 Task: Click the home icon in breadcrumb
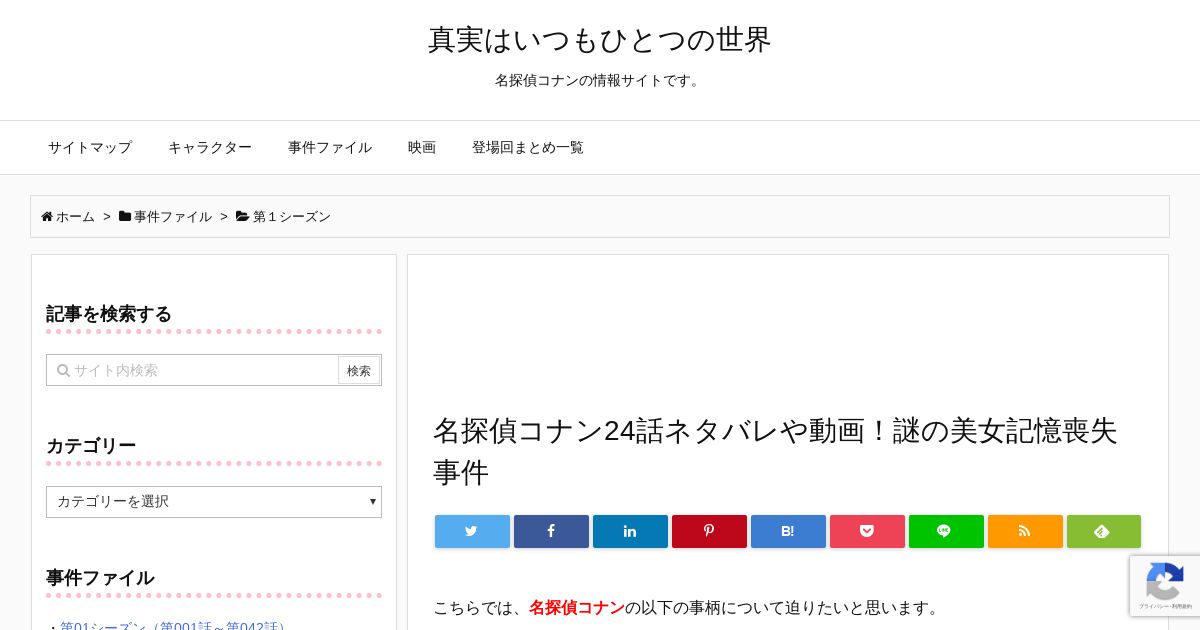(47, 216)
